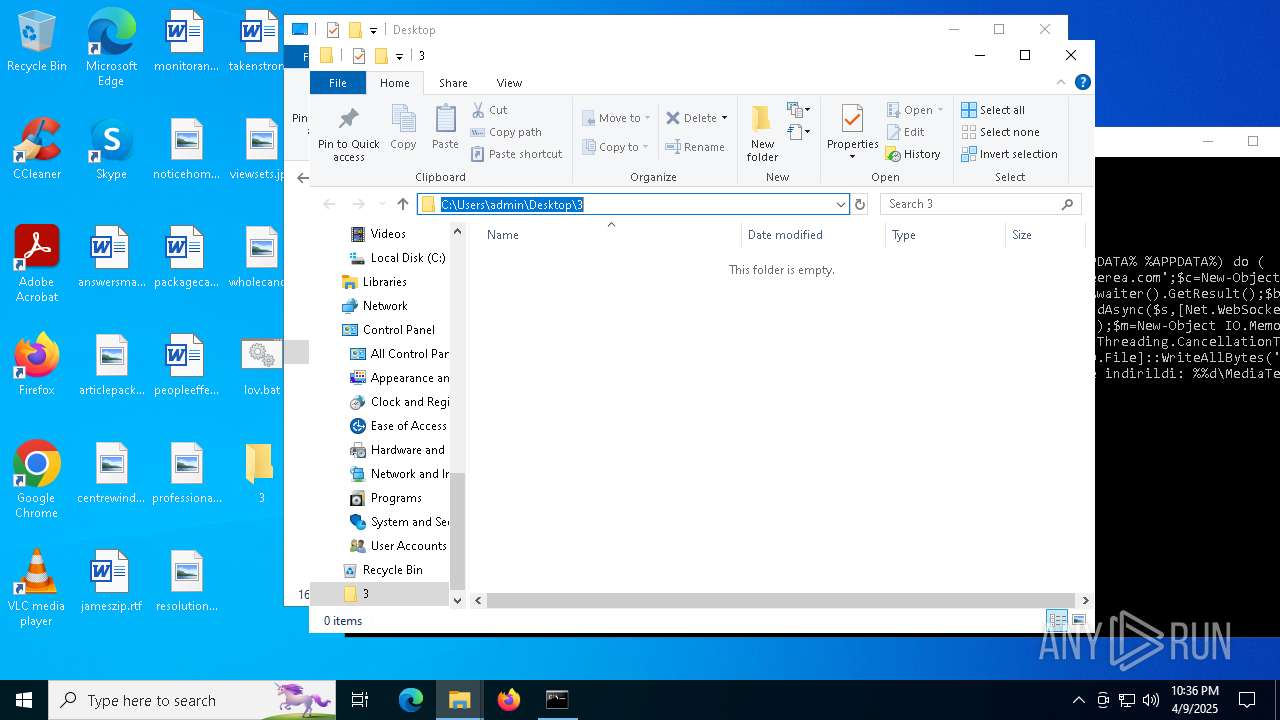The image size is (1280, 720).
Task: Select Recycle Bin desktop icon
Action: coord(37,43)
